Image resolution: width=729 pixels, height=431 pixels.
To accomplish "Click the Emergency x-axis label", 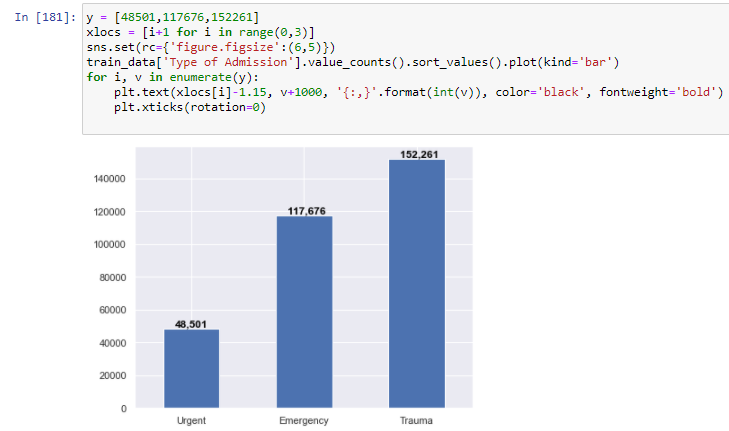I will click(x=304, y=420).
